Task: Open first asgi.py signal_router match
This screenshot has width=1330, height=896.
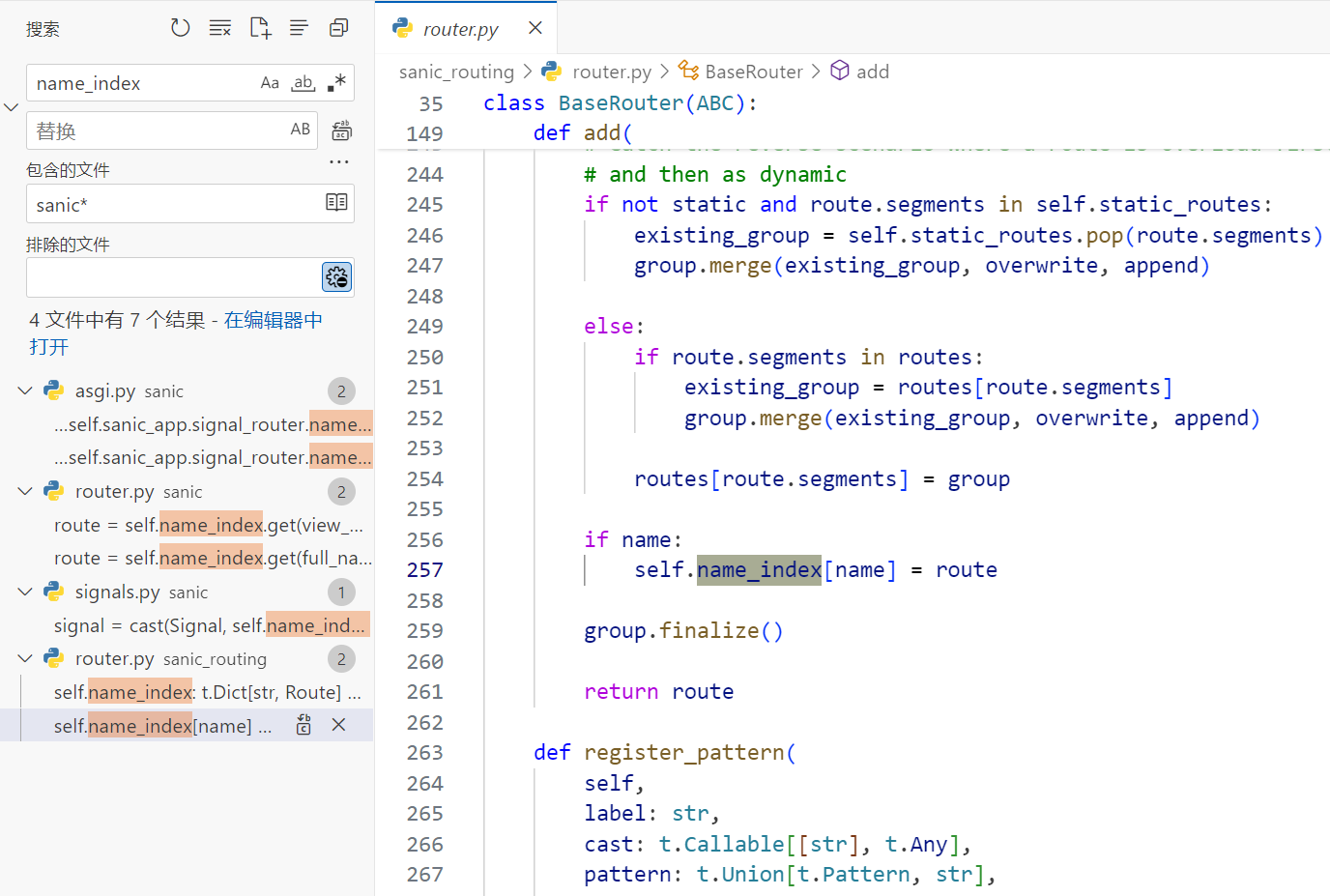Action: pos(213,424)
